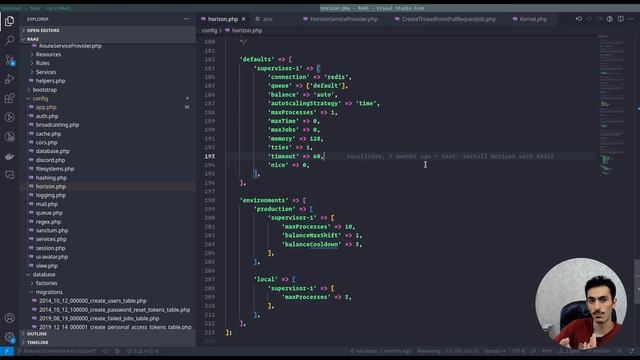This screenshot has width=640, height=360.
Task: Expand the factories folder
Action: pyautogui.click(x=46, y=283)
